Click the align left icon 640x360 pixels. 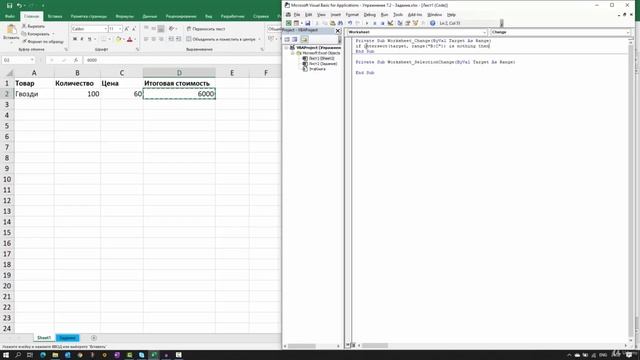coord(146,39)
